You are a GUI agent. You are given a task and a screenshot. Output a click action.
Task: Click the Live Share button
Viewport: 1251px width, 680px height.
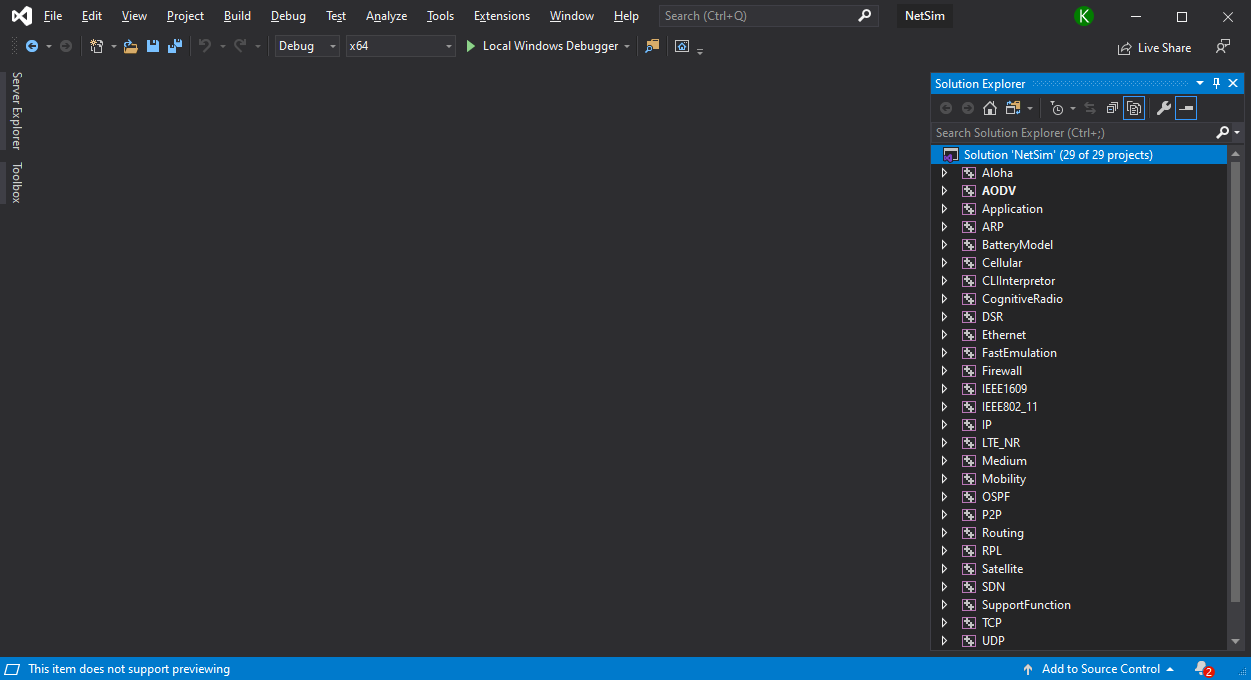point(1154,47)
